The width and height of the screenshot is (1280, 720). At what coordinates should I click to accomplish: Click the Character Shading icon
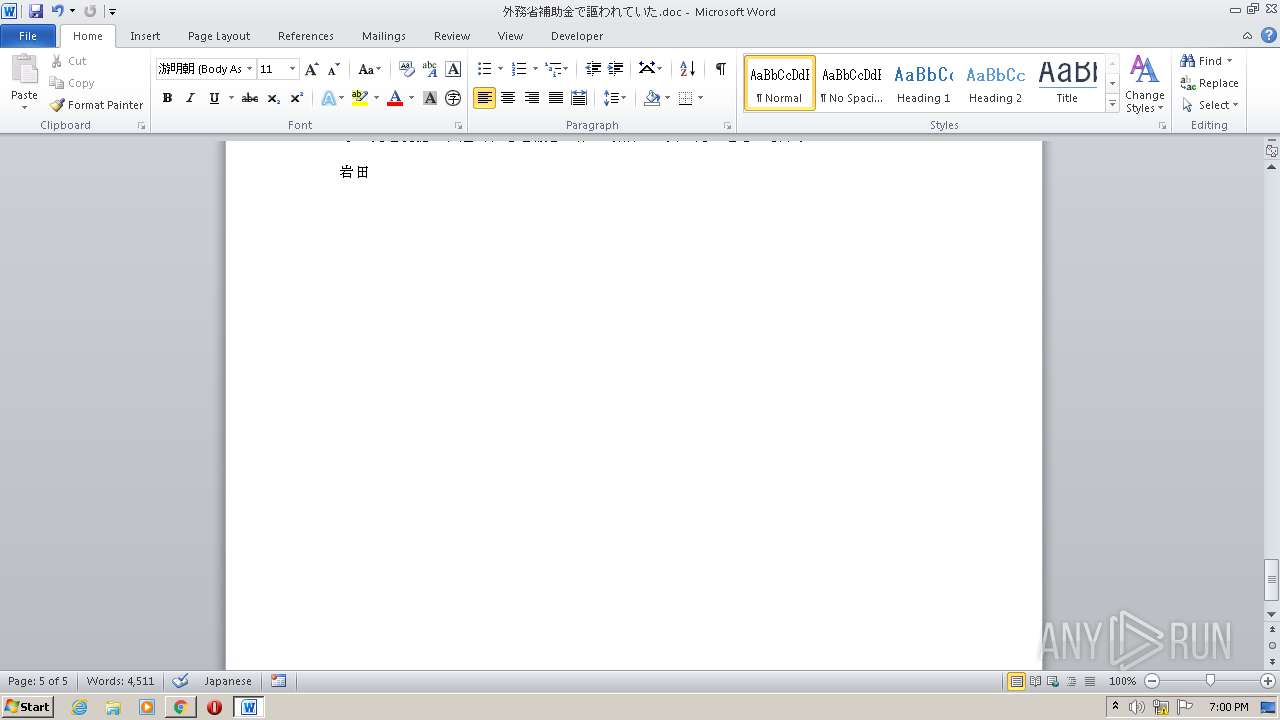point(430,98)
